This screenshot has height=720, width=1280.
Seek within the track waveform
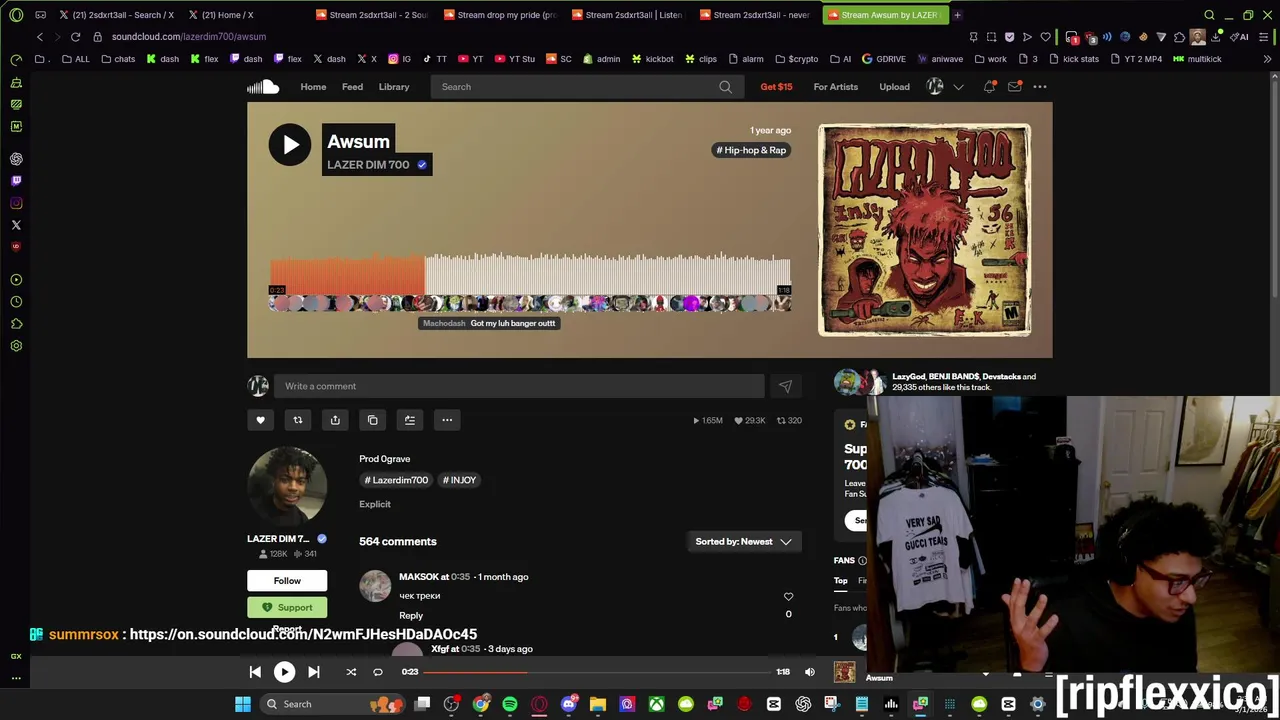530,275
